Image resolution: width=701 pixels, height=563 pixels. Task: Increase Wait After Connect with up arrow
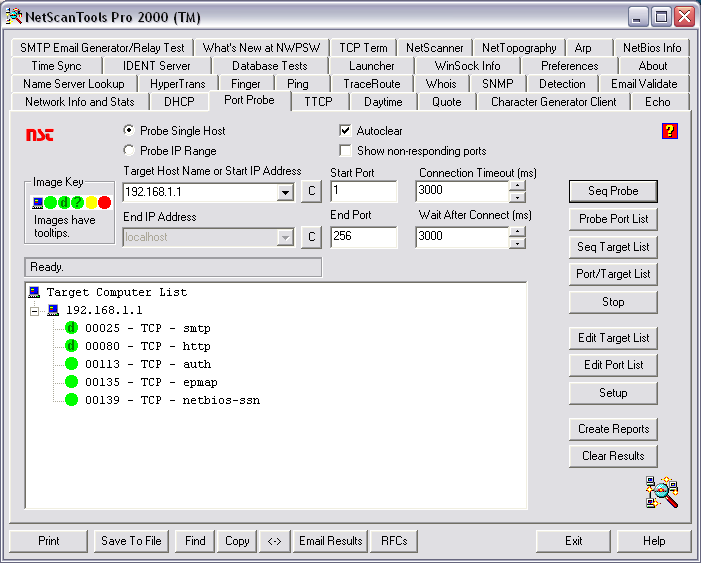(x=517, y=232)
